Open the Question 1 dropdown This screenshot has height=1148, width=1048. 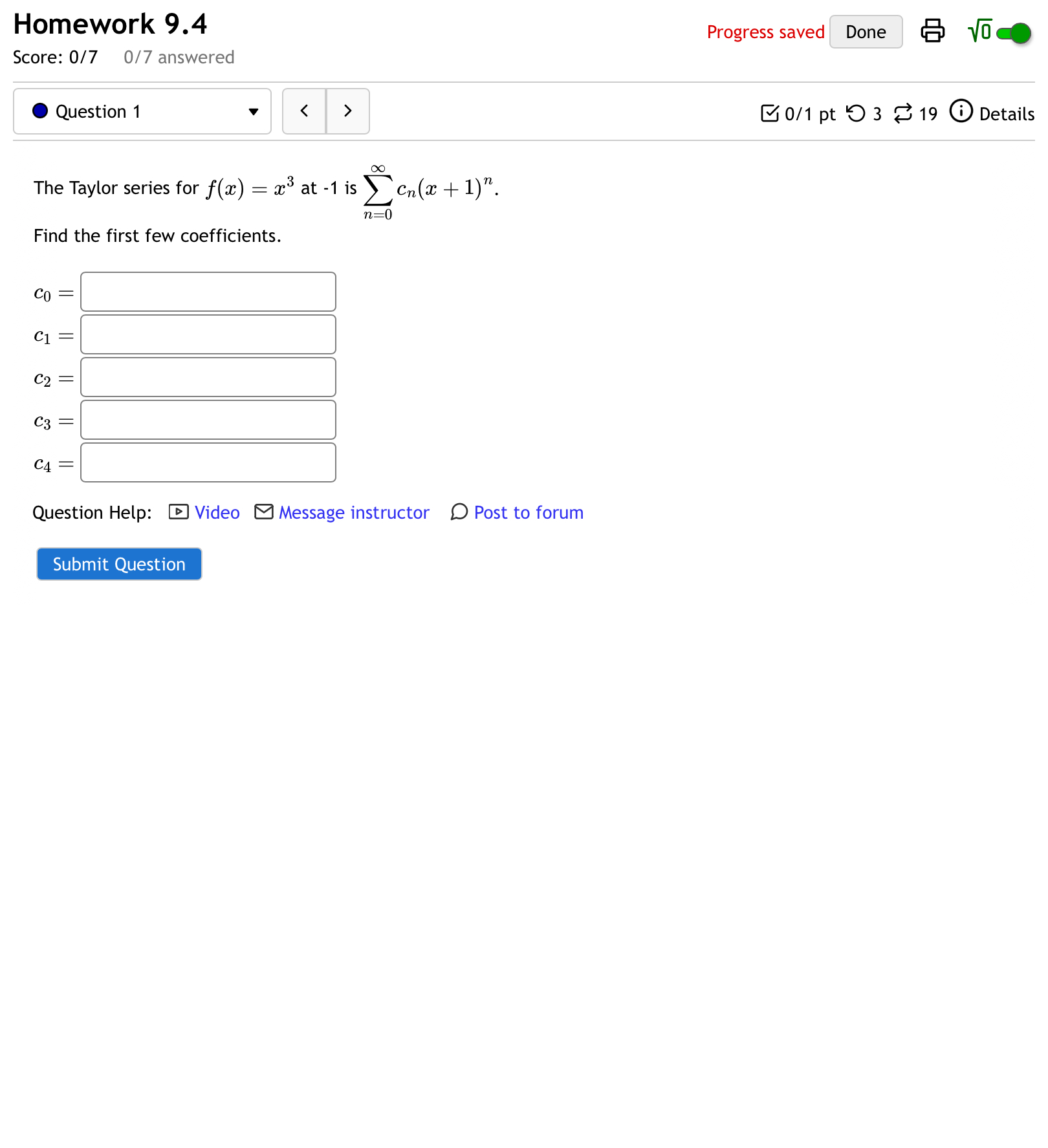click(x=253, y=111)
